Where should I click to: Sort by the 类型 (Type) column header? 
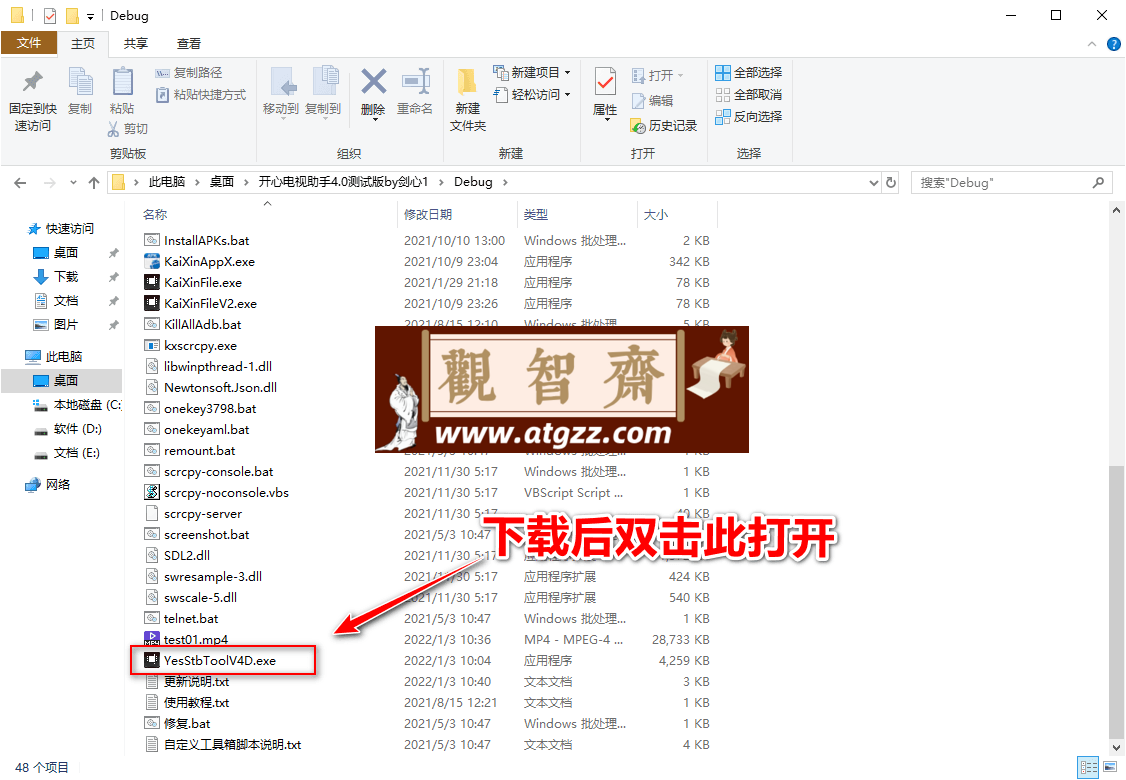[x=536, y=215]
